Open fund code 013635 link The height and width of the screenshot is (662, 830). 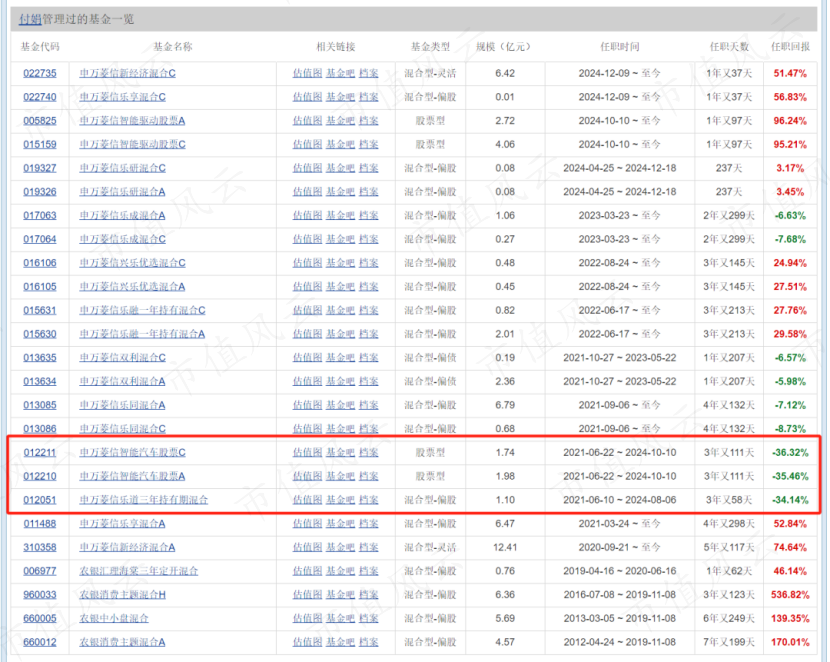coord(40,358)
